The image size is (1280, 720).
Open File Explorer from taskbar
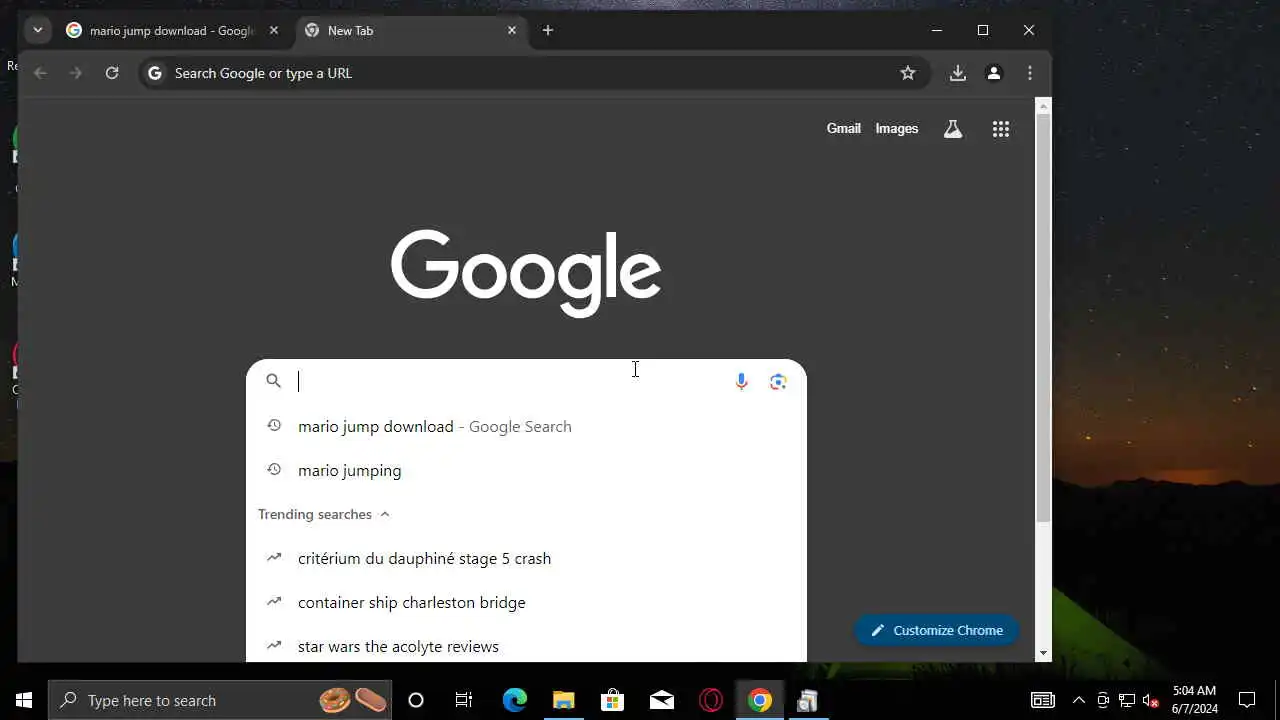pos(563,700)
